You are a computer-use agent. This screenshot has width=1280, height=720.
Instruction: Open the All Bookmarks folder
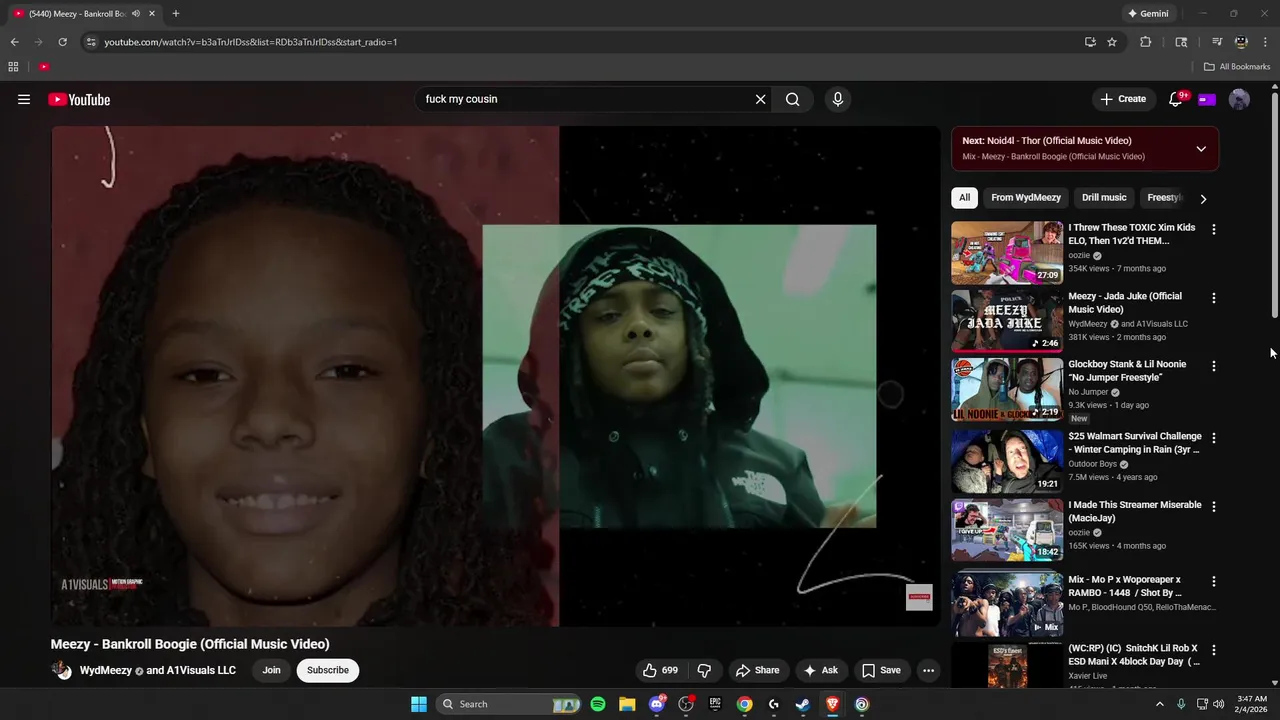click(1237, 67)
